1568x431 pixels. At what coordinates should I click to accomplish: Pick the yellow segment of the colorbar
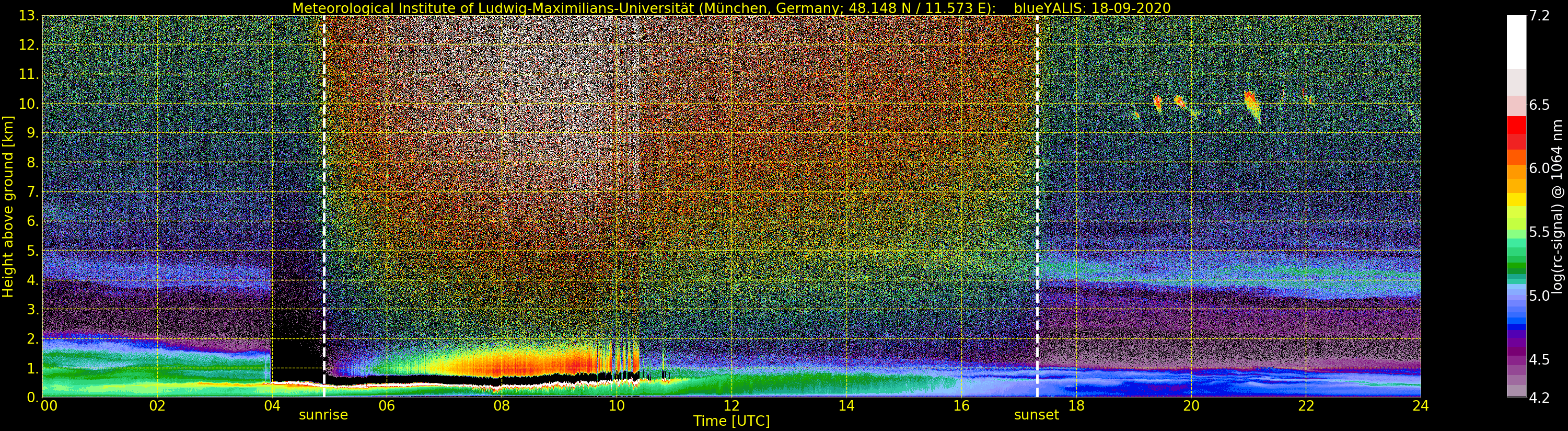1516,199
